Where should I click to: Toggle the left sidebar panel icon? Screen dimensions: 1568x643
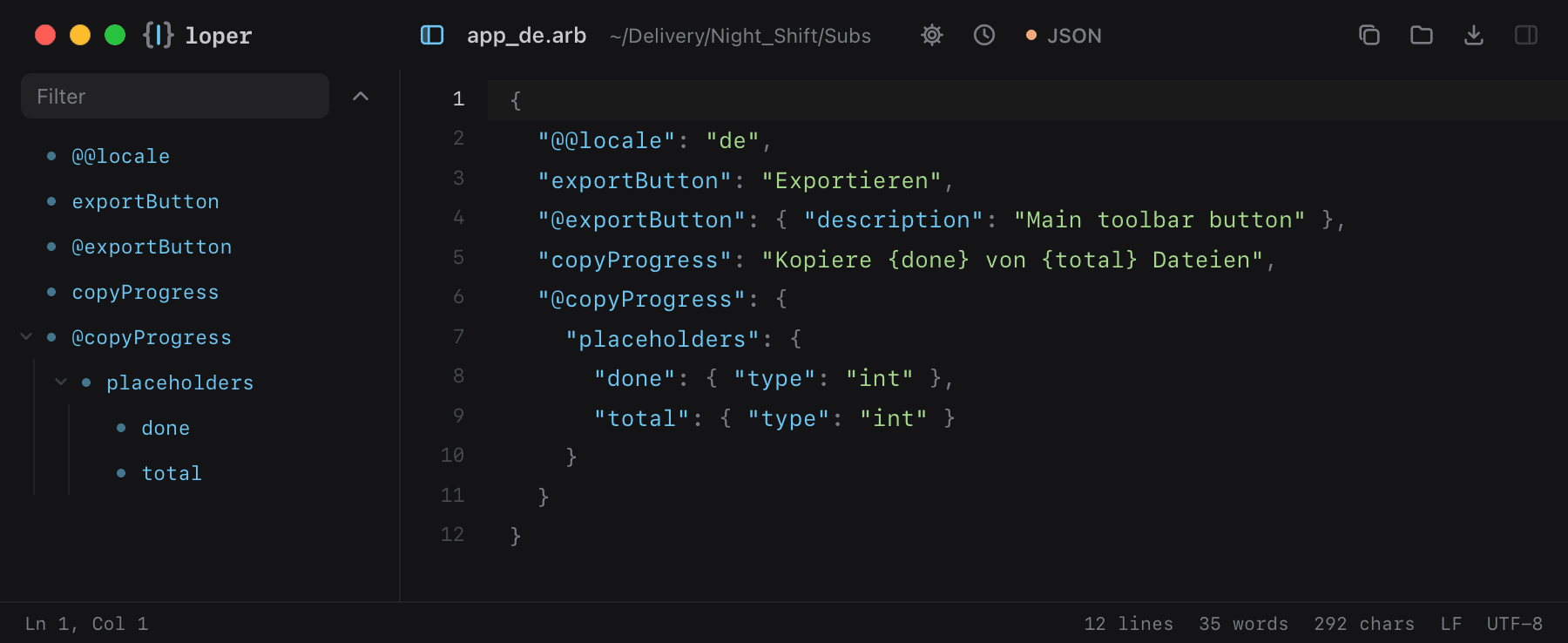[432, 35]
